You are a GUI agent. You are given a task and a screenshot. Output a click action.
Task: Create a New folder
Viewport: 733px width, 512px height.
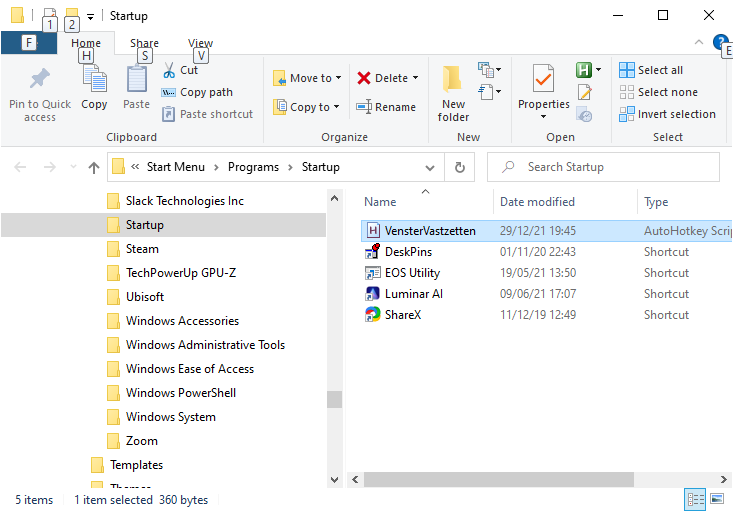pyautogui.click(x=453, y=94)
